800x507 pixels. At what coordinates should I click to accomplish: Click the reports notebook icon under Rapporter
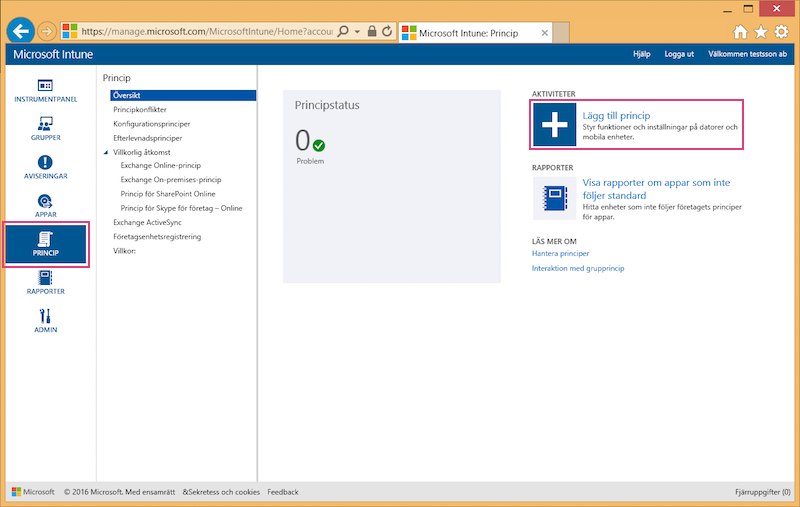555,198
